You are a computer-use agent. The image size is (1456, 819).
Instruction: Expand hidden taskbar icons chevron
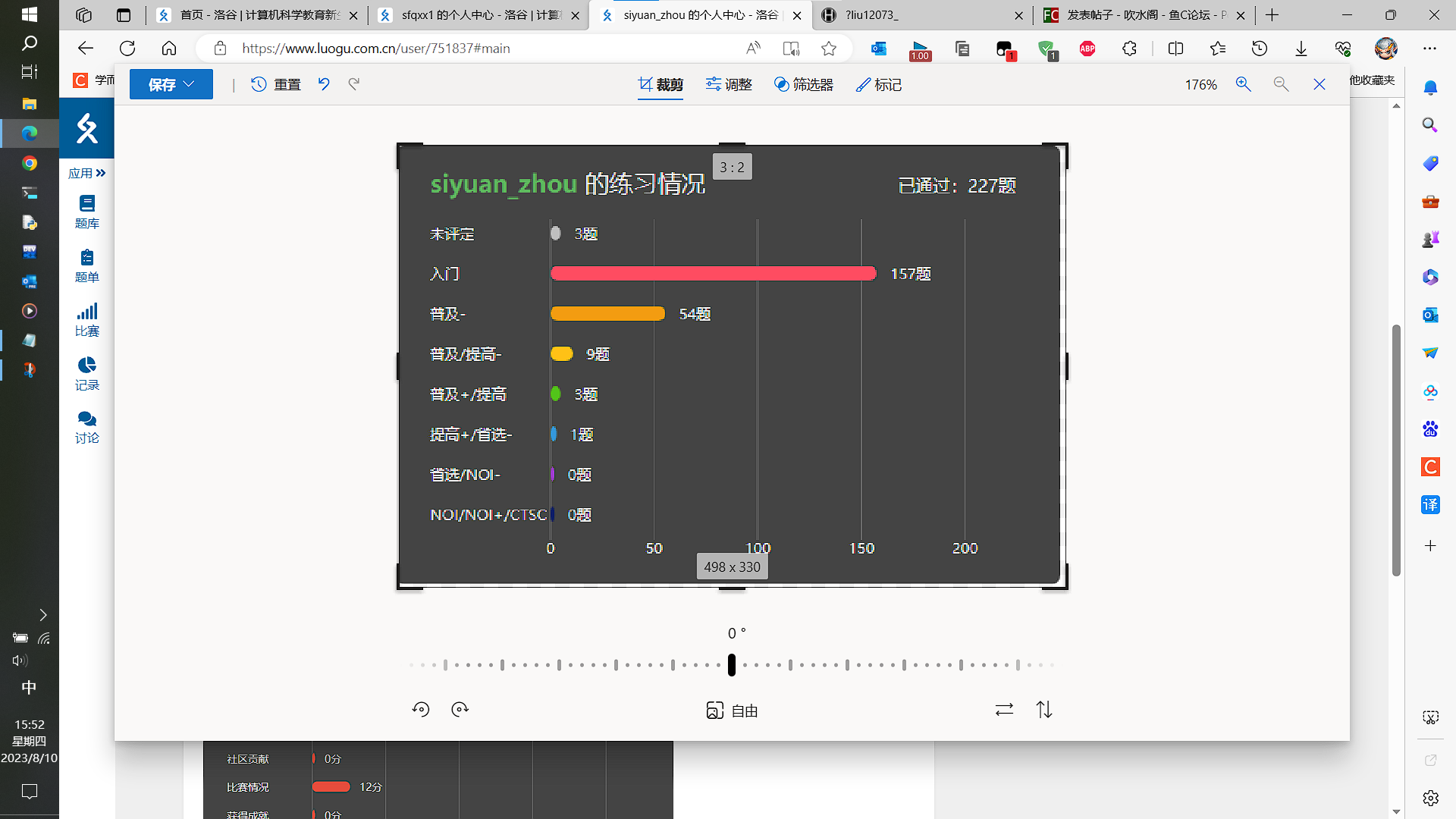[43, 615]
